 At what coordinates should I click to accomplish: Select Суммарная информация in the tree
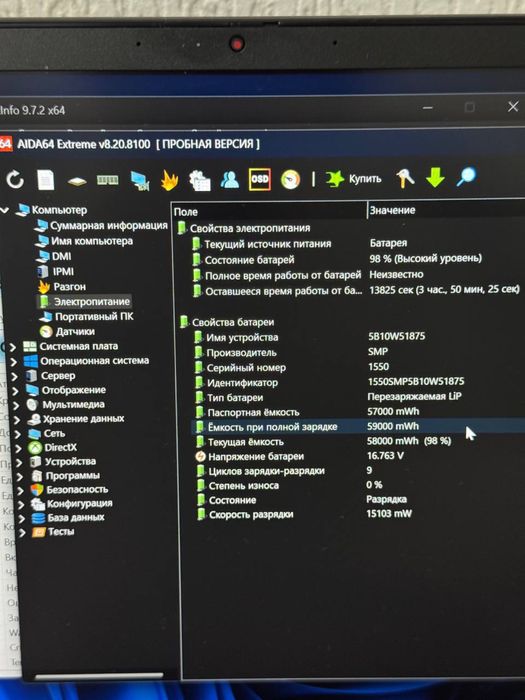(x=108, y=225)
